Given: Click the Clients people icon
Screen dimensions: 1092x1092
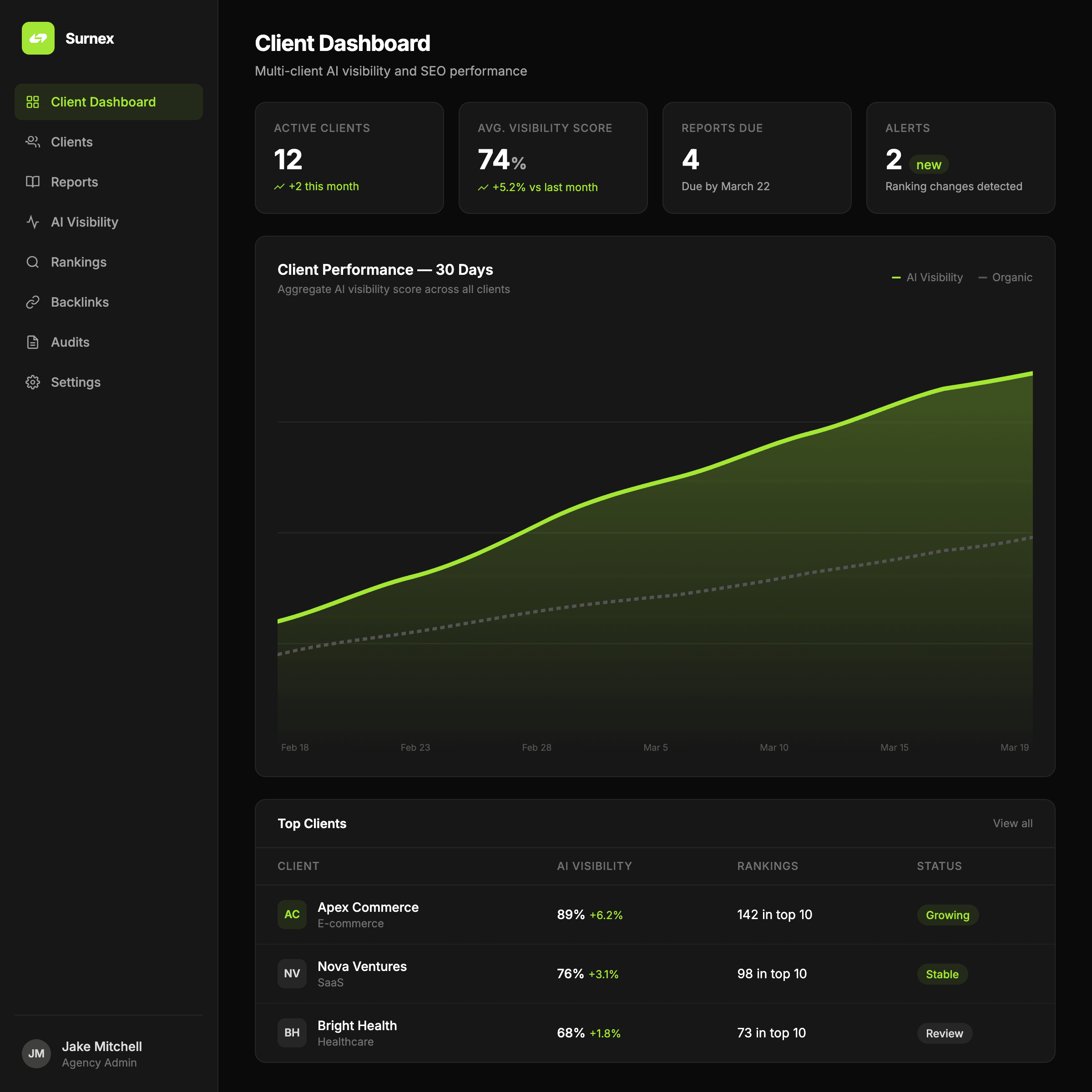Looking at the screenshot, I should click(33, 142).
